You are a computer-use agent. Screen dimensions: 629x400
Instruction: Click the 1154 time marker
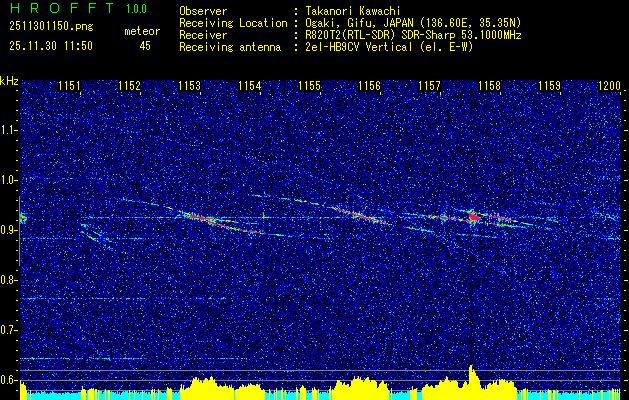(x=250, y=86)
